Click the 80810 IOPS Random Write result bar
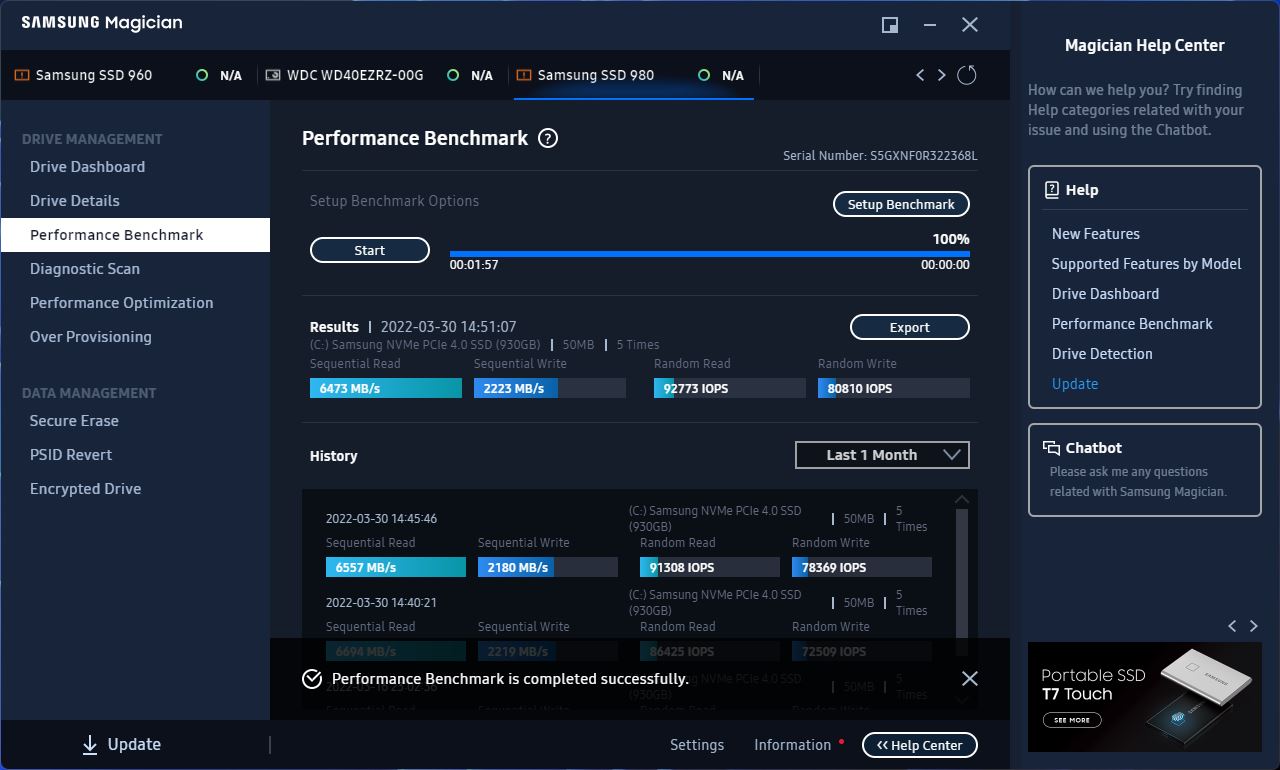 tap(894, 388)
